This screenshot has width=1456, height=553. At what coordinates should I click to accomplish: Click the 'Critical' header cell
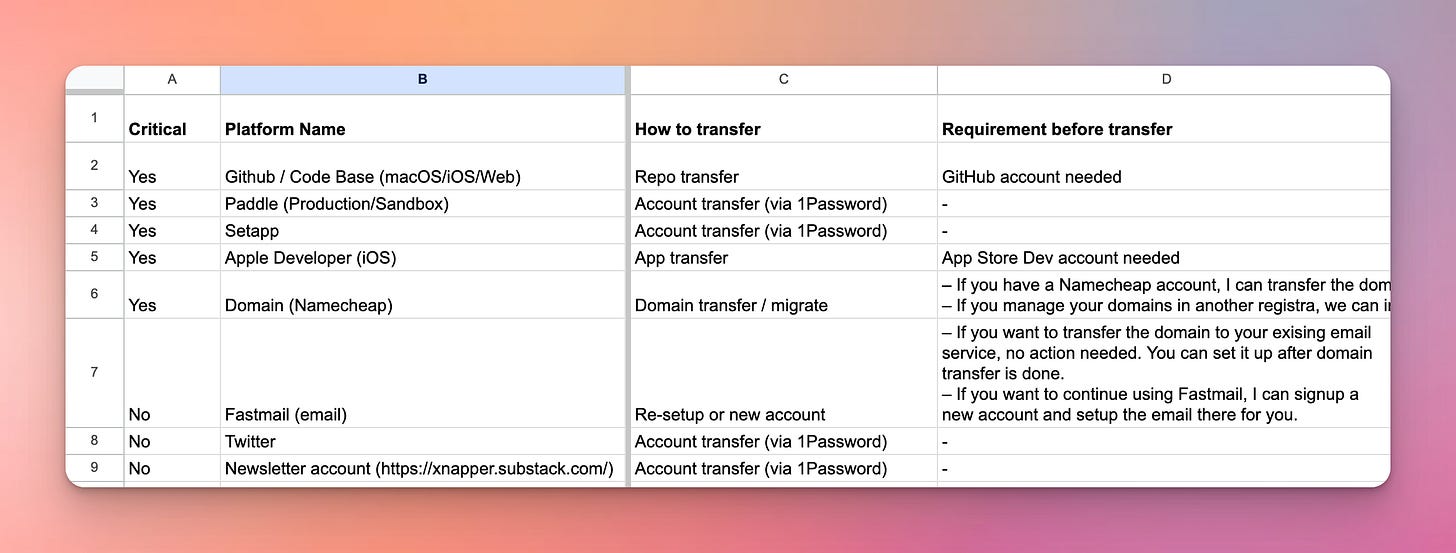(x=172, y=118)
